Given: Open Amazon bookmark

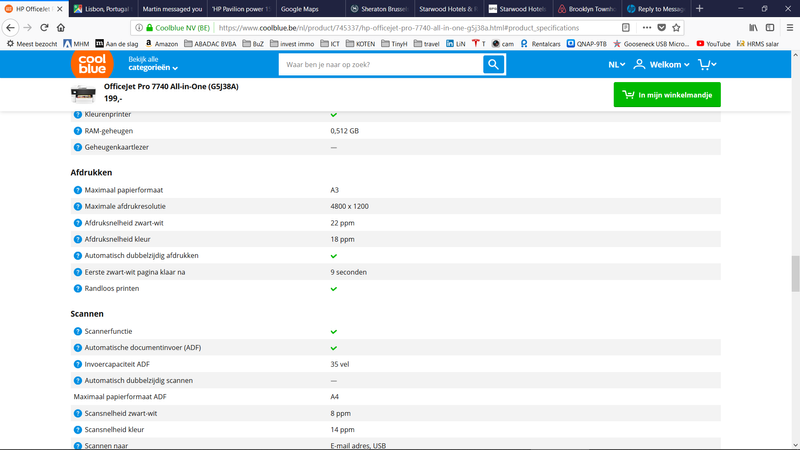Looking at the screenshot, I should coord(162,44).
